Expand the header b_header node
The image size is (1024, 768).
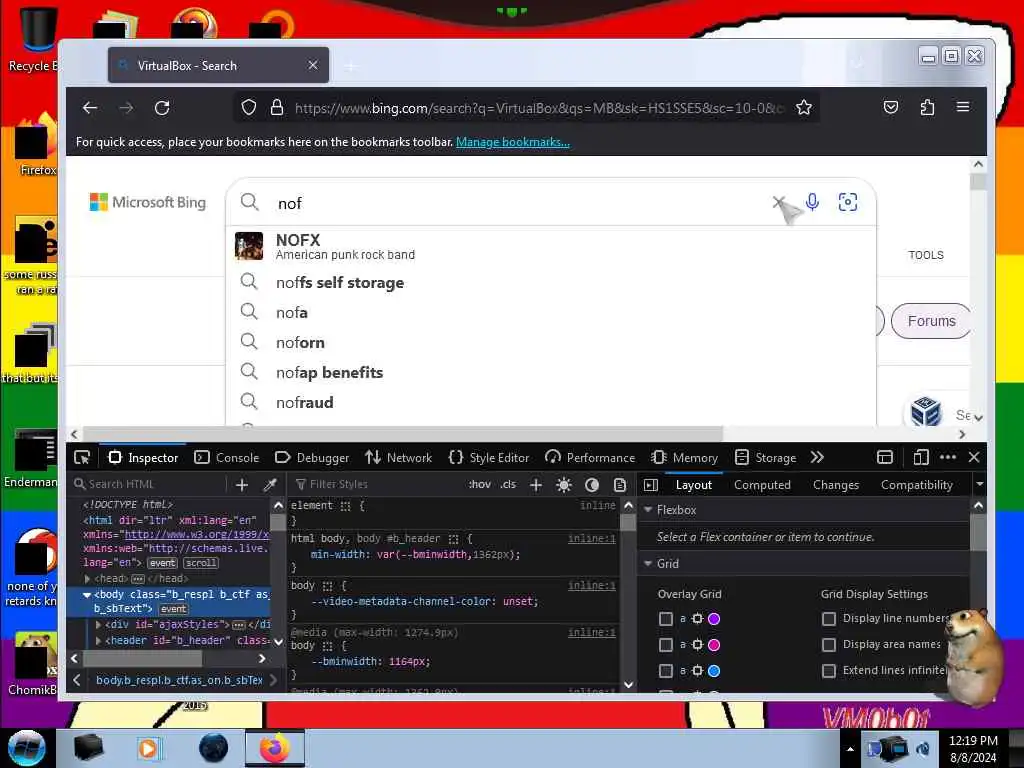point(99,641)
